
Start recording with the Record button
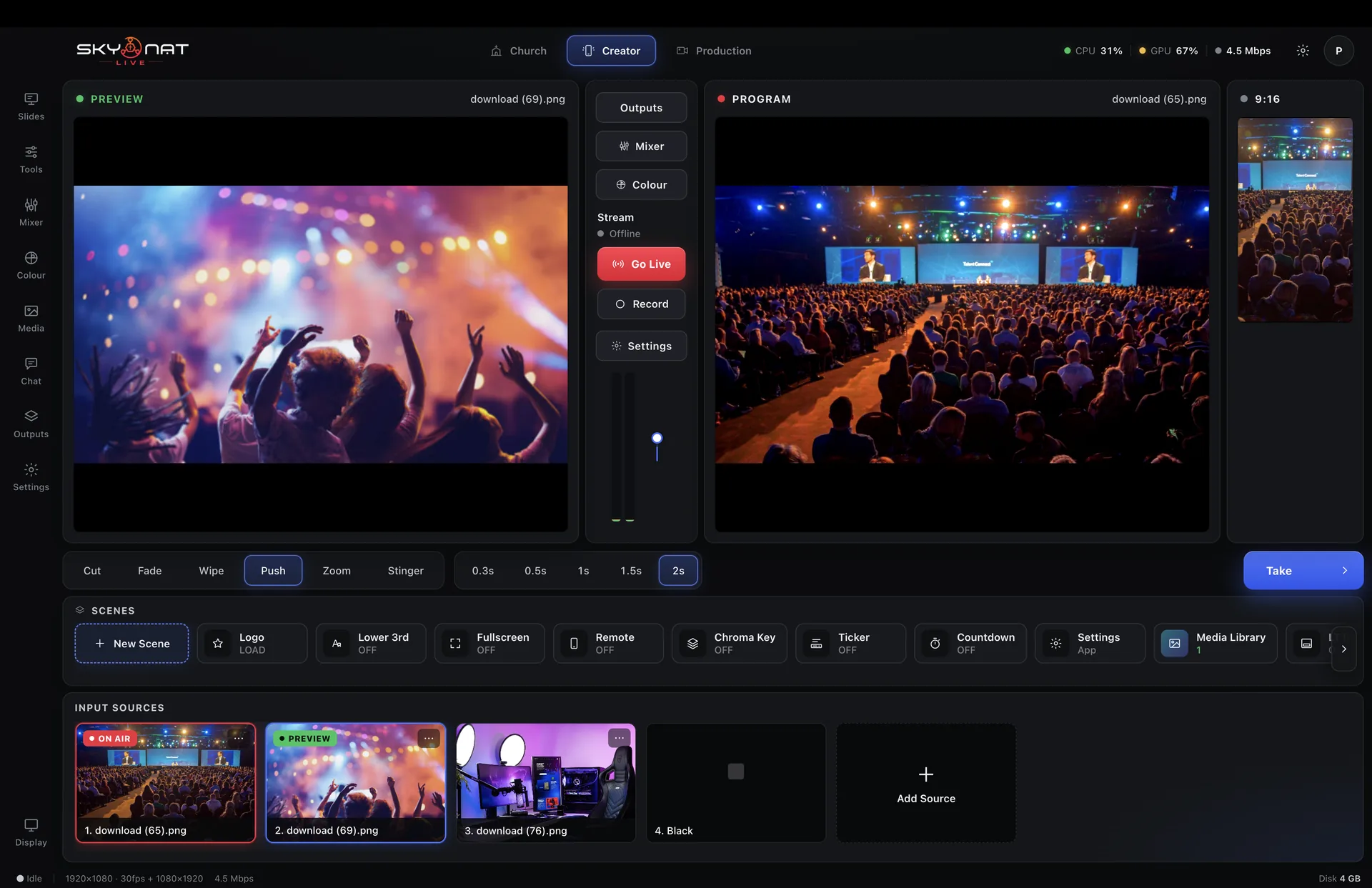tap(641, 304)
